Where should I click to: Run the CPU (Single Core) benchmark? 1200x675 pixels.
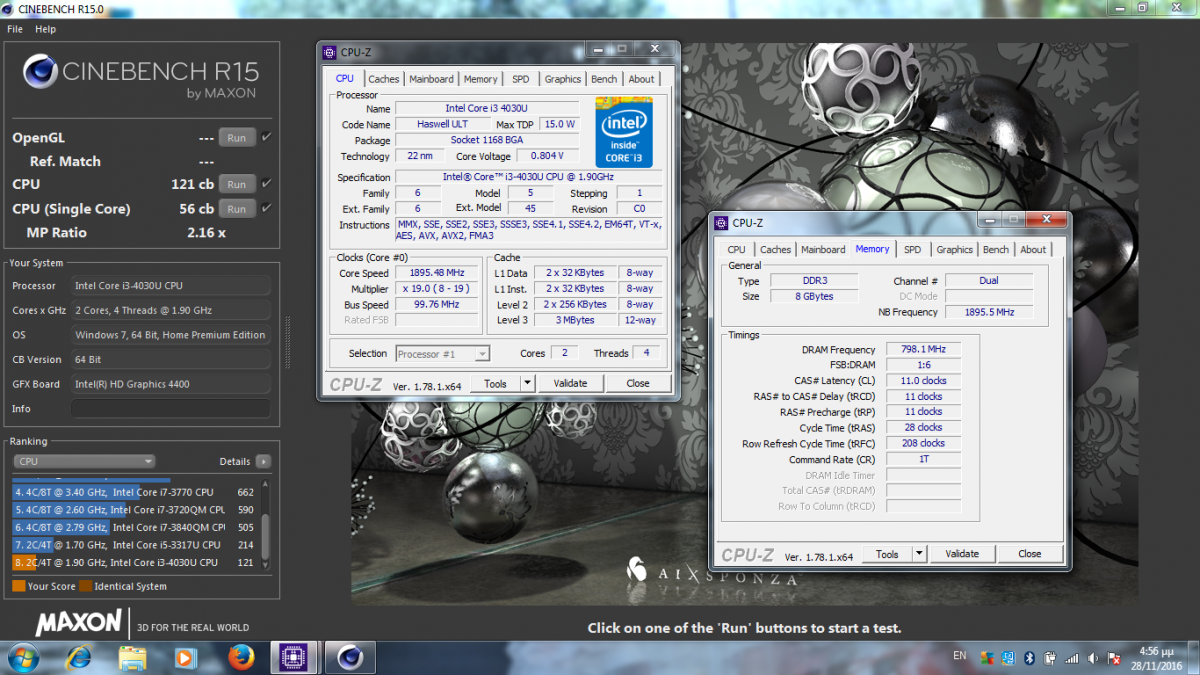tap(236, 209)
